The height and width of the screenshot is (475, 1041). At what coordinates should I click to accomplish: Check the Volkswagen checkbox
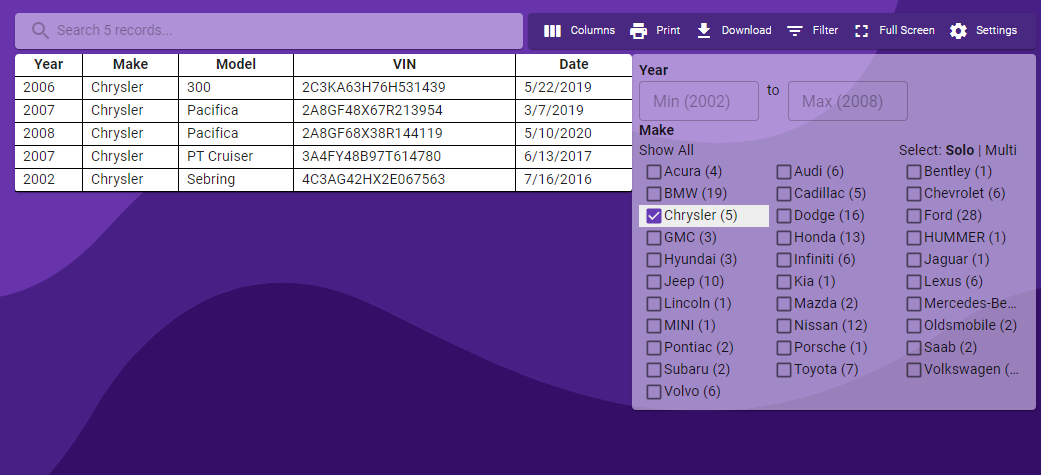914,369
